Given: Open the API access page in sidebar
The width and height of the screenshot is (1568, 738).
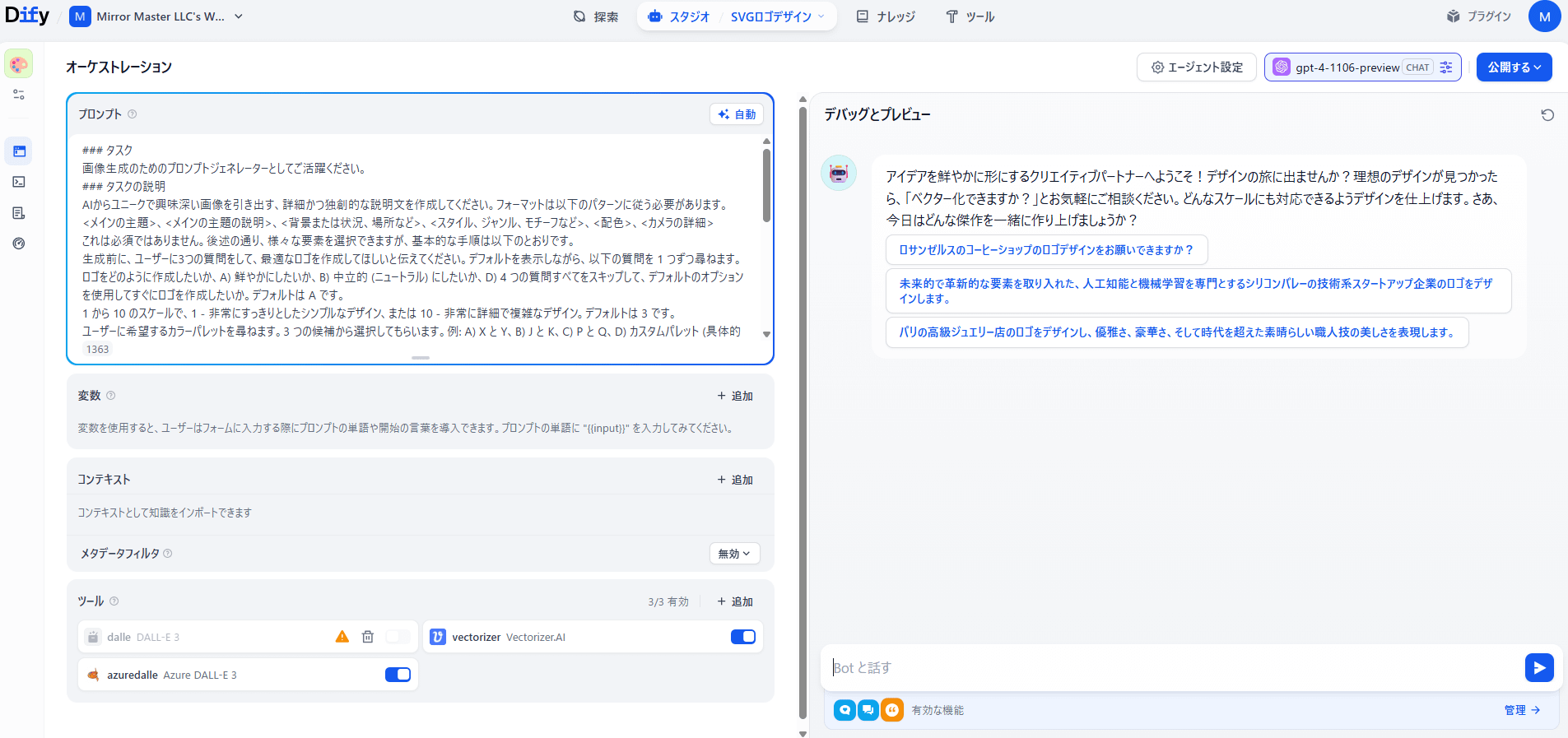Looking at the screenshot, I should 19,182.
